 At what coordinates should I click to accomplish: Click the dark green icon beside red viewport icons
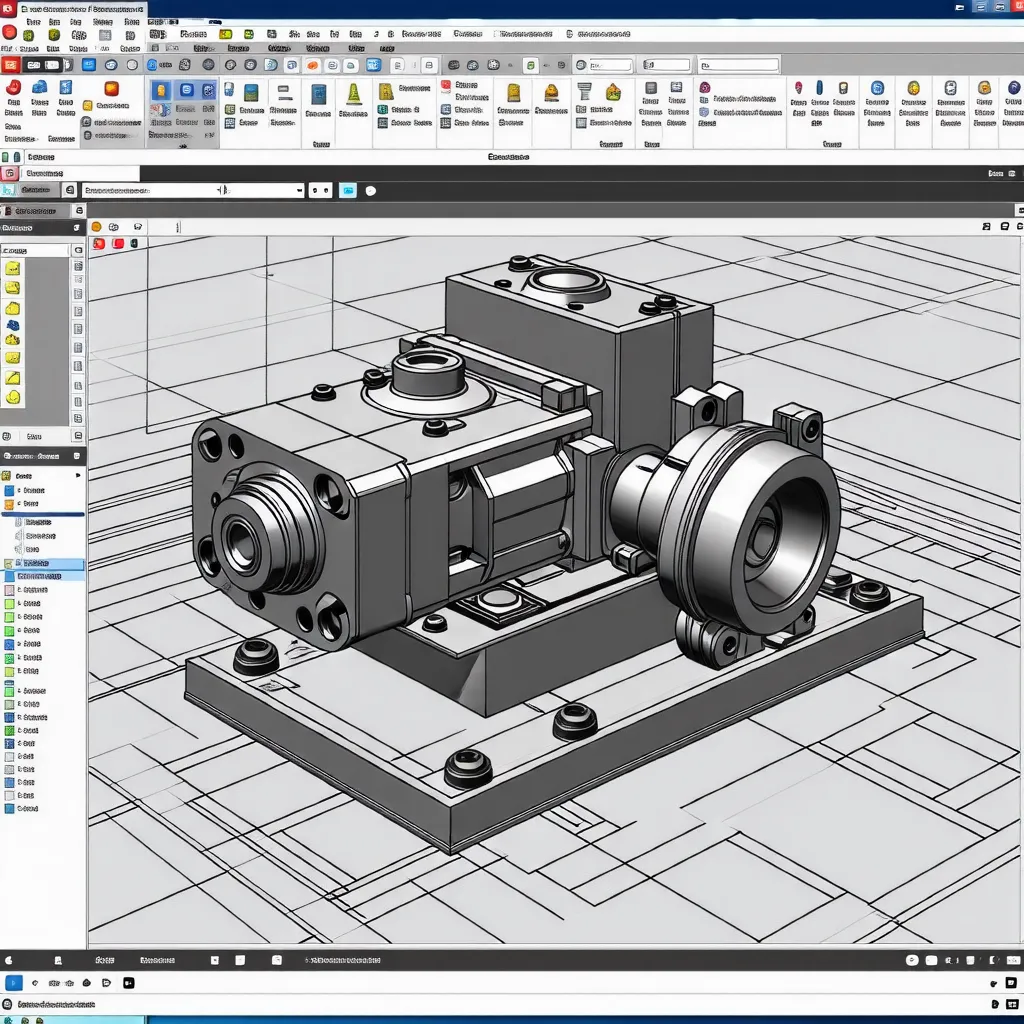coord(134,243)
